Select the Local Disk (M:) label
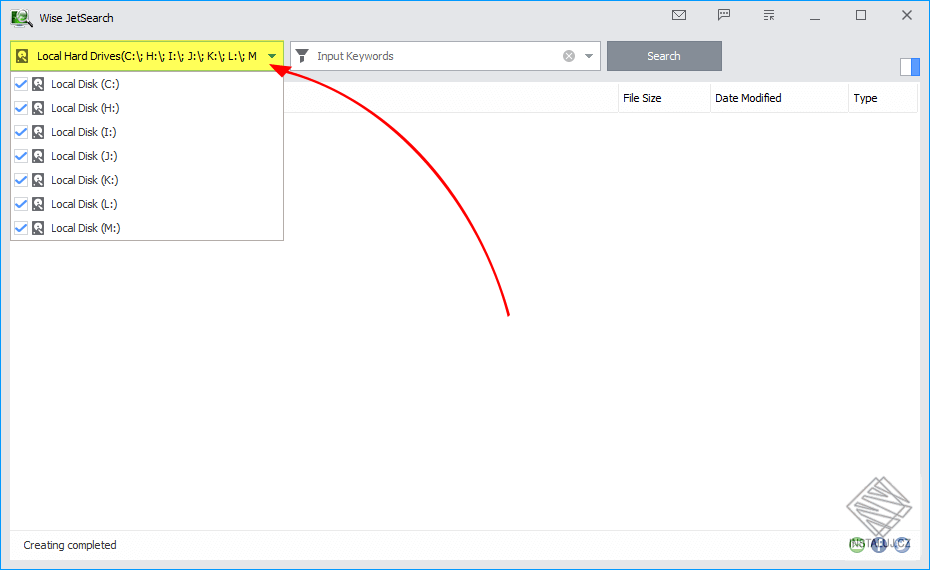The image size is (930, 570). click(x=86, y=228)
